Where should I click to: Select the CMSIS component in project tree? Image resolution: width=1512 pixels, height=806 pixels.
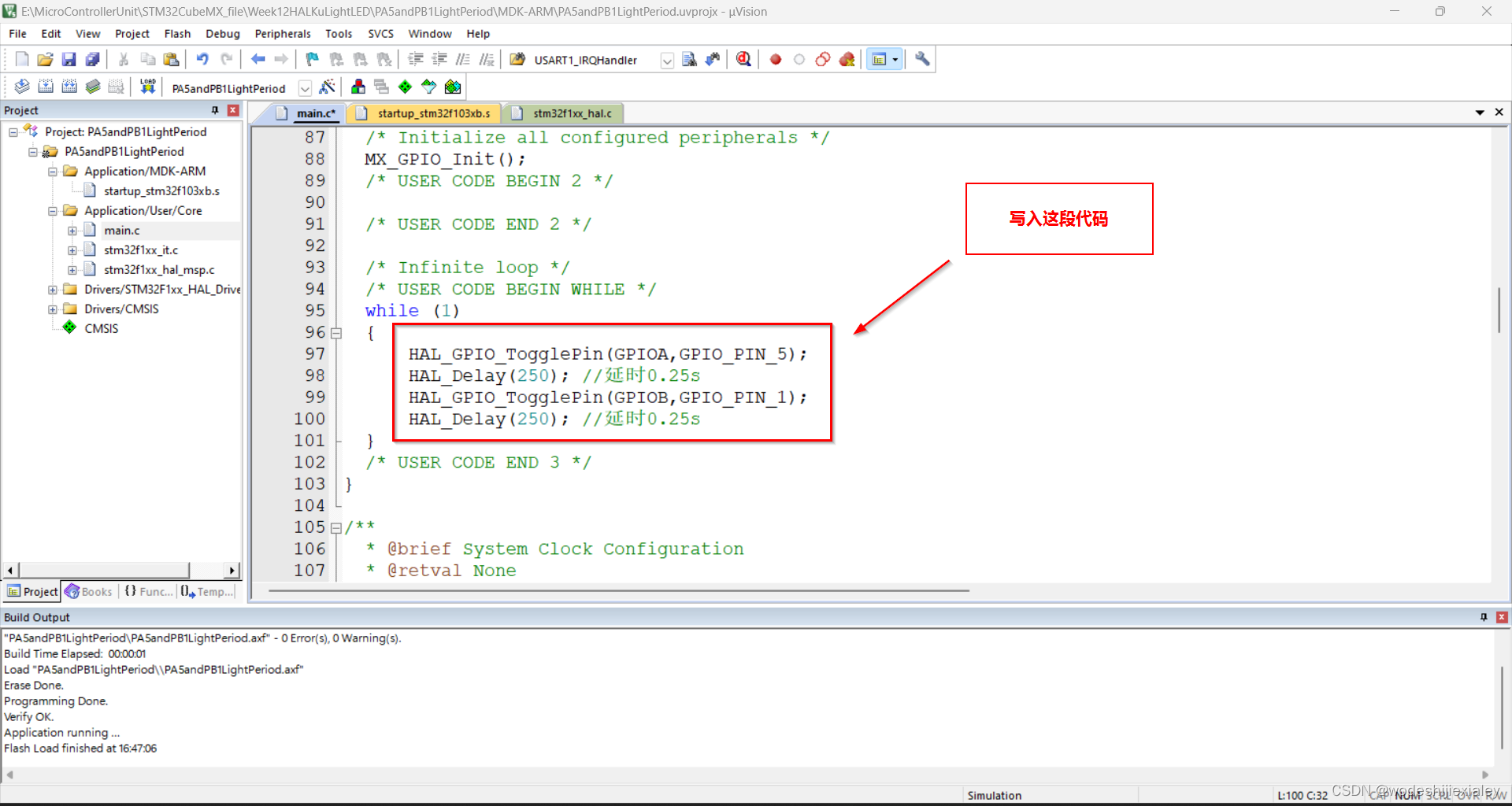point(102,329)
